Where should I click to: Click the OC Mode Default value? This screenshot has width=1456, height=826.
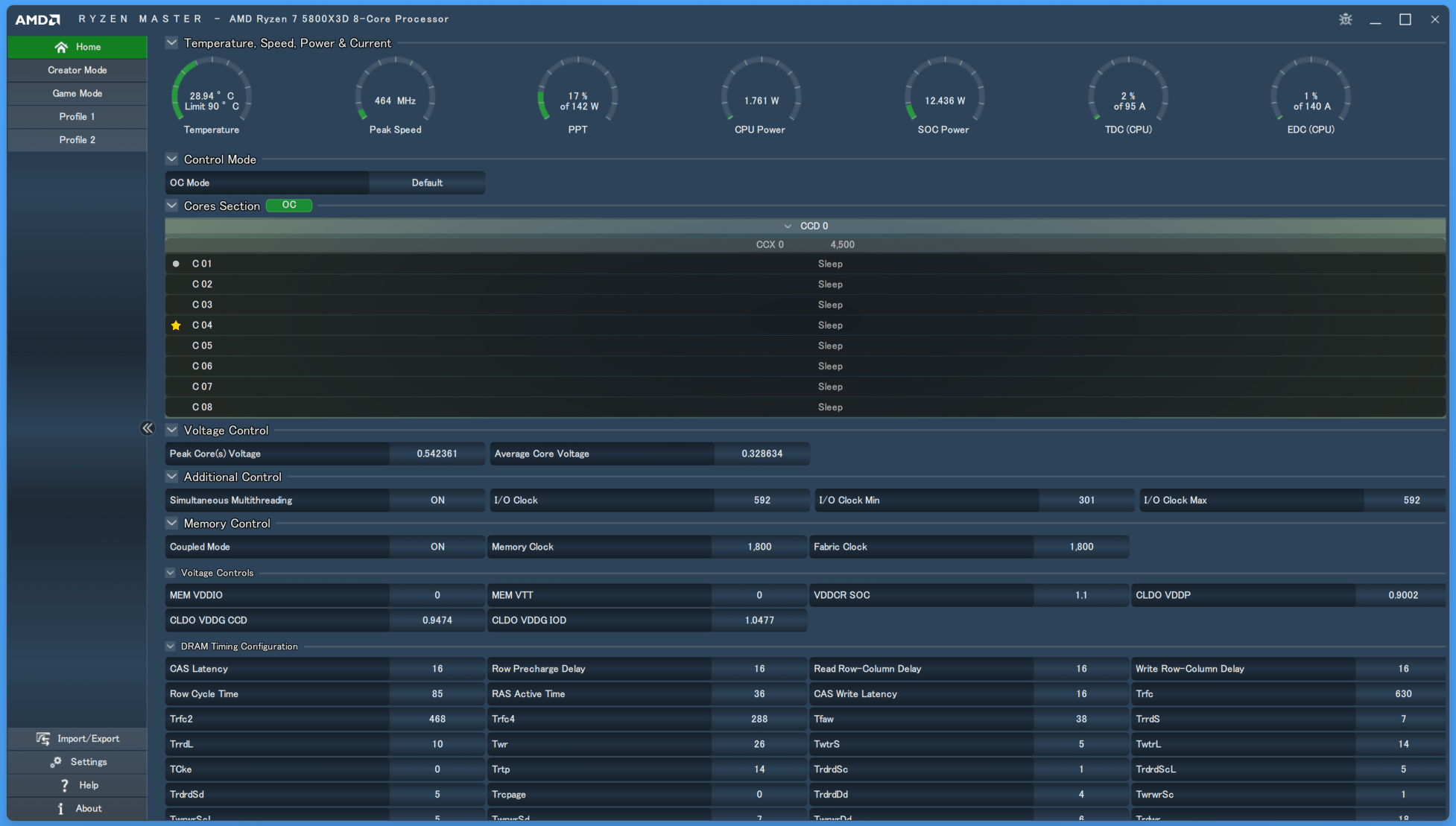(427, 182)
